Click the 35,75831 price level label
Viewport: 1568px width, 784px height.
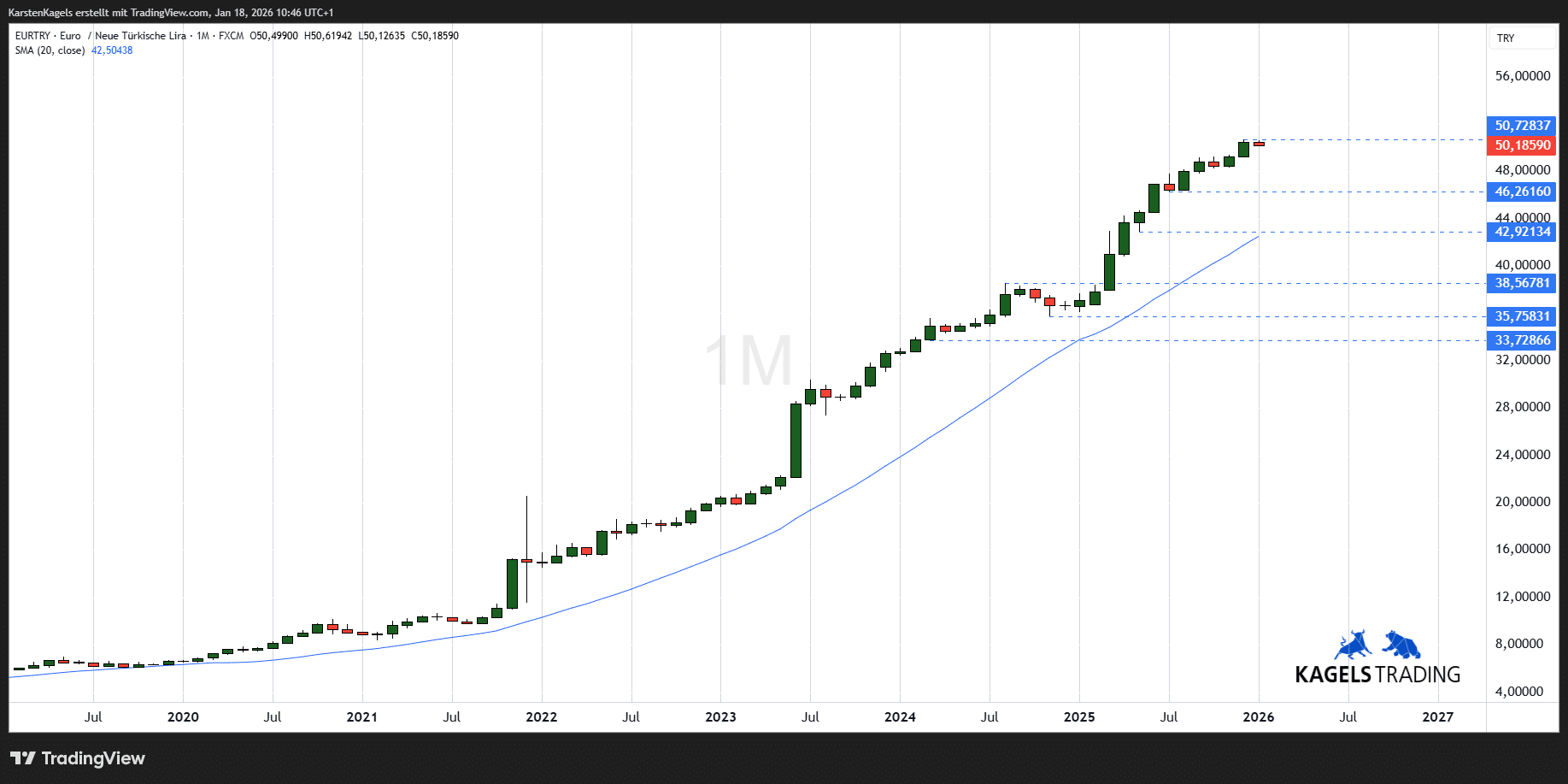pyautogui.click(x=1522, y=316)
